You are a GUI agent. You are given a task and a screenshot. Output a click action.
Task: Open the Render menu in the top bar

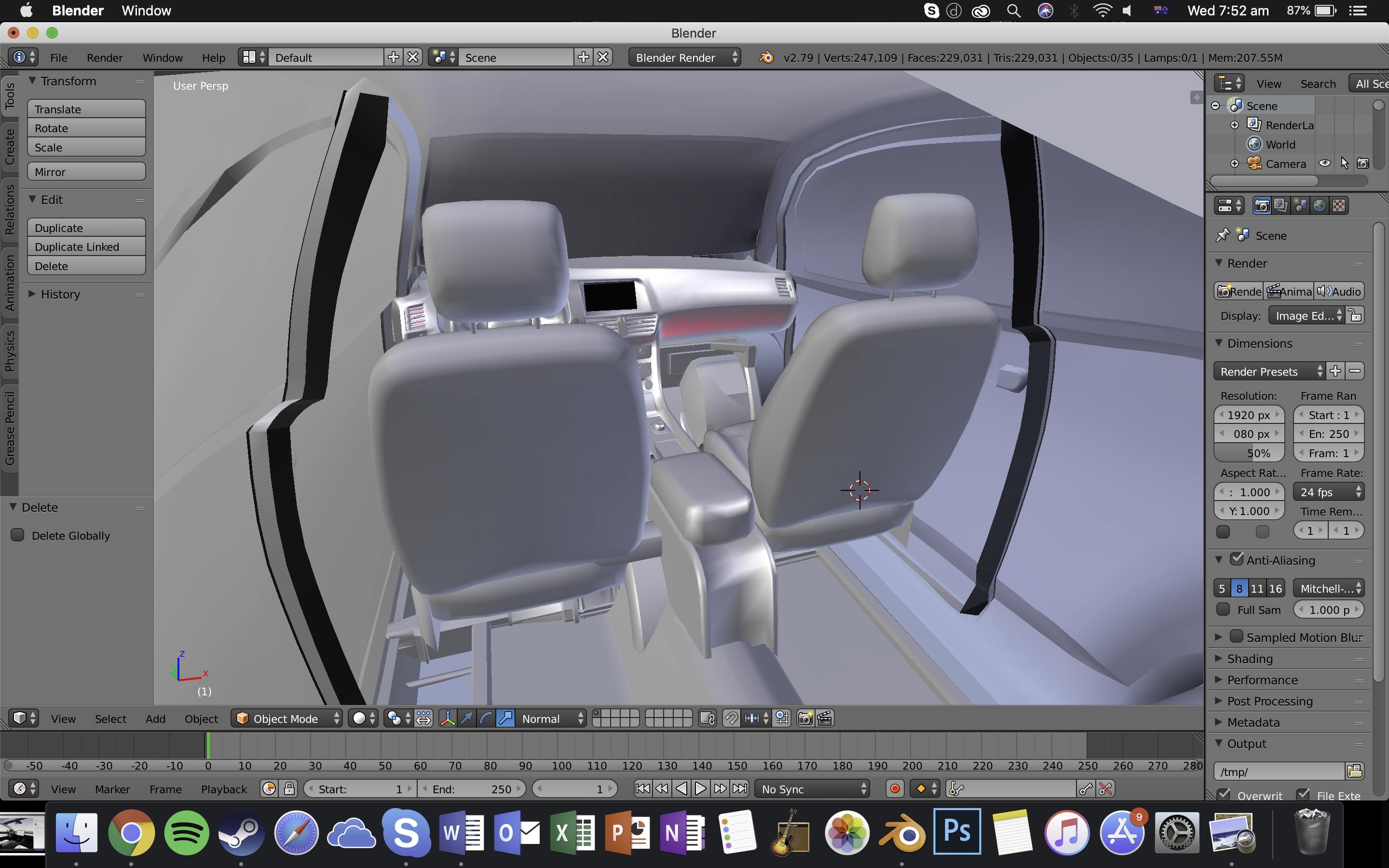105,57
